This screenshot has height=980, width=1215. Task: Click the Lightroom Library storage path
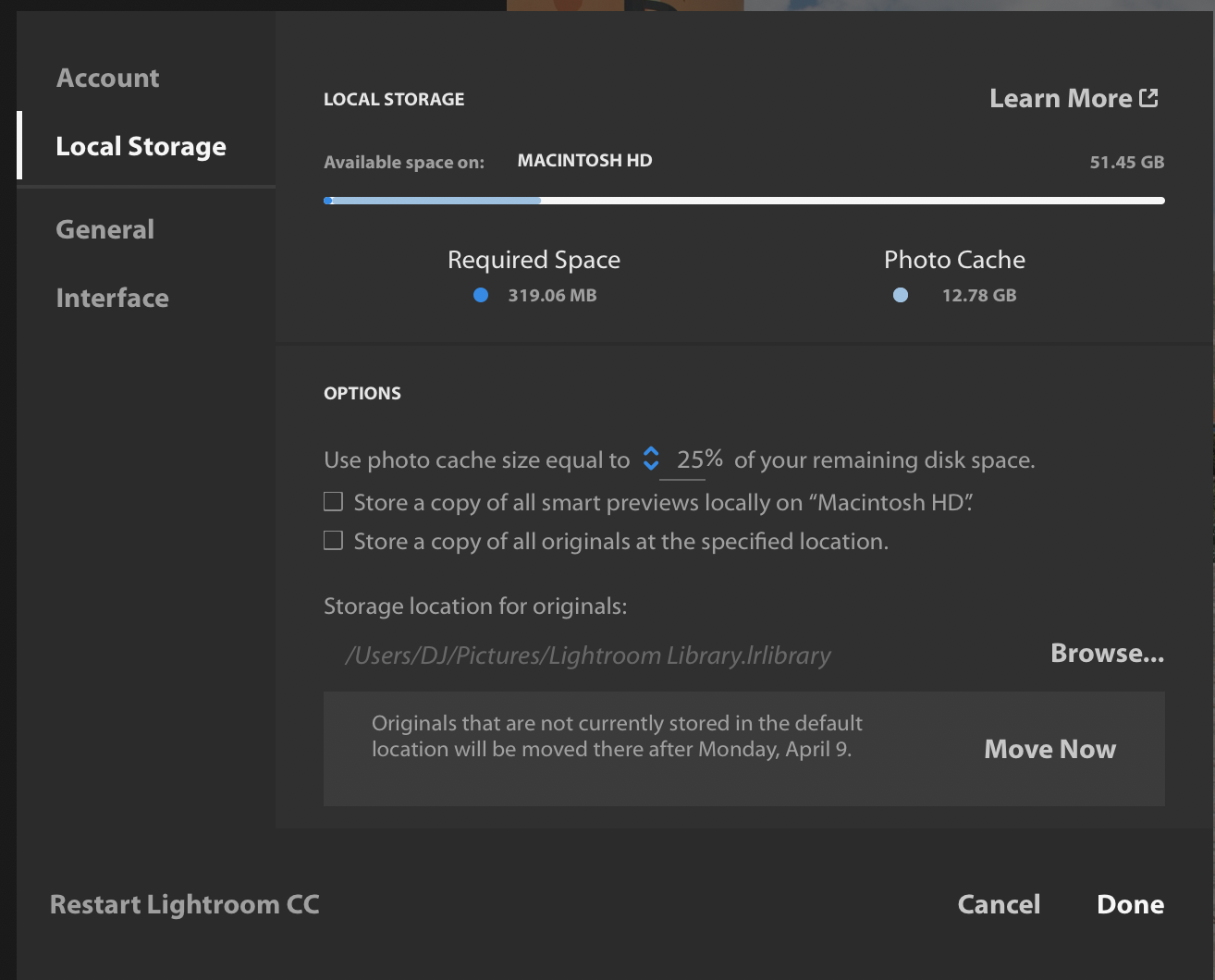click(587, 655)
